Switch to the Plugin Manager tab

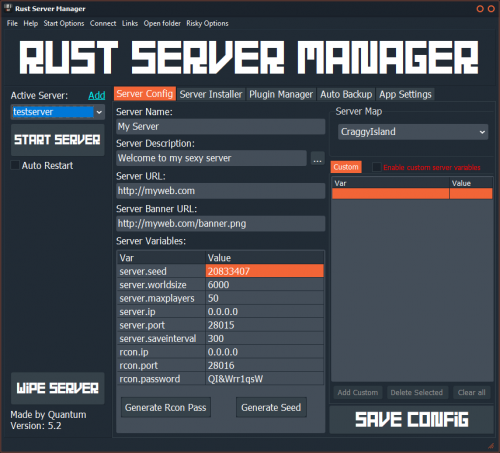(281, 94)
